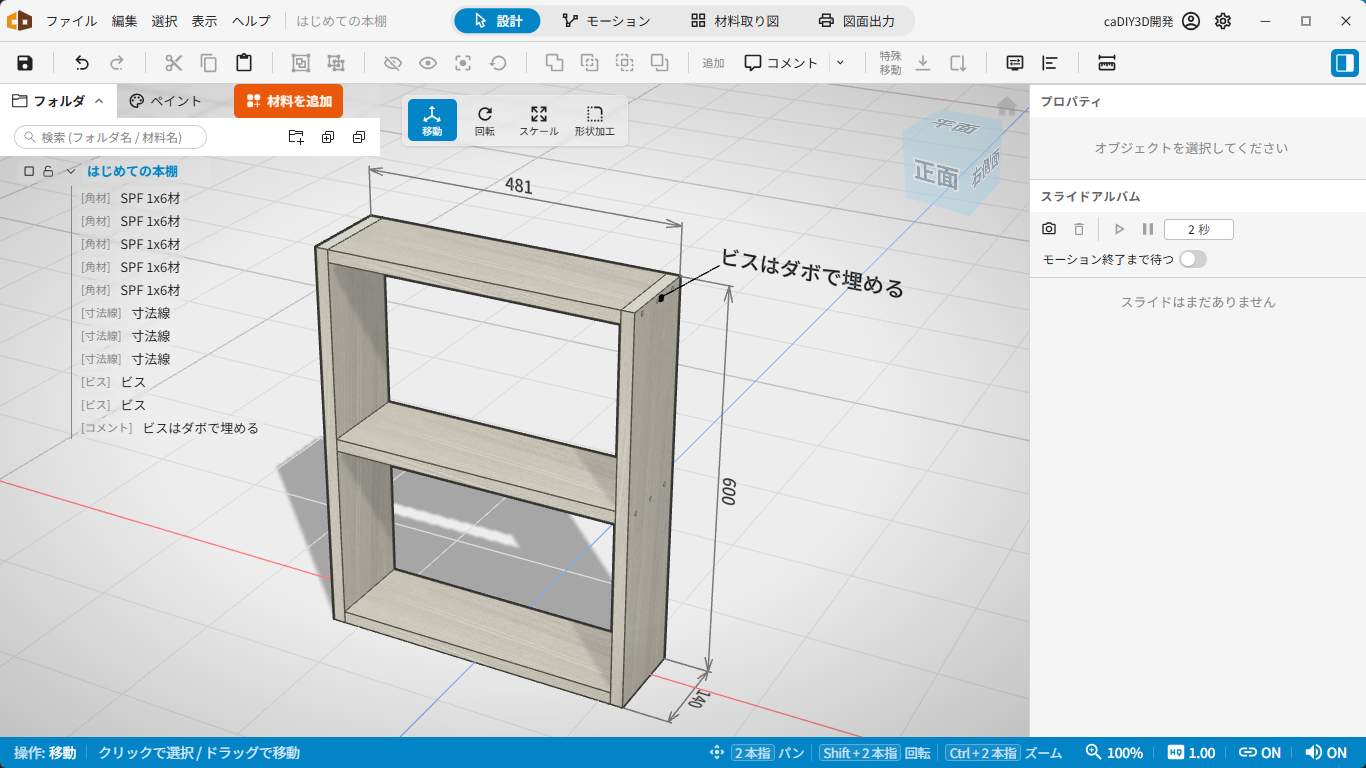The width and height of the screenshot is (1366, 768).
Task: Open the ファイル menu
Action: click(x=72, y=21)
